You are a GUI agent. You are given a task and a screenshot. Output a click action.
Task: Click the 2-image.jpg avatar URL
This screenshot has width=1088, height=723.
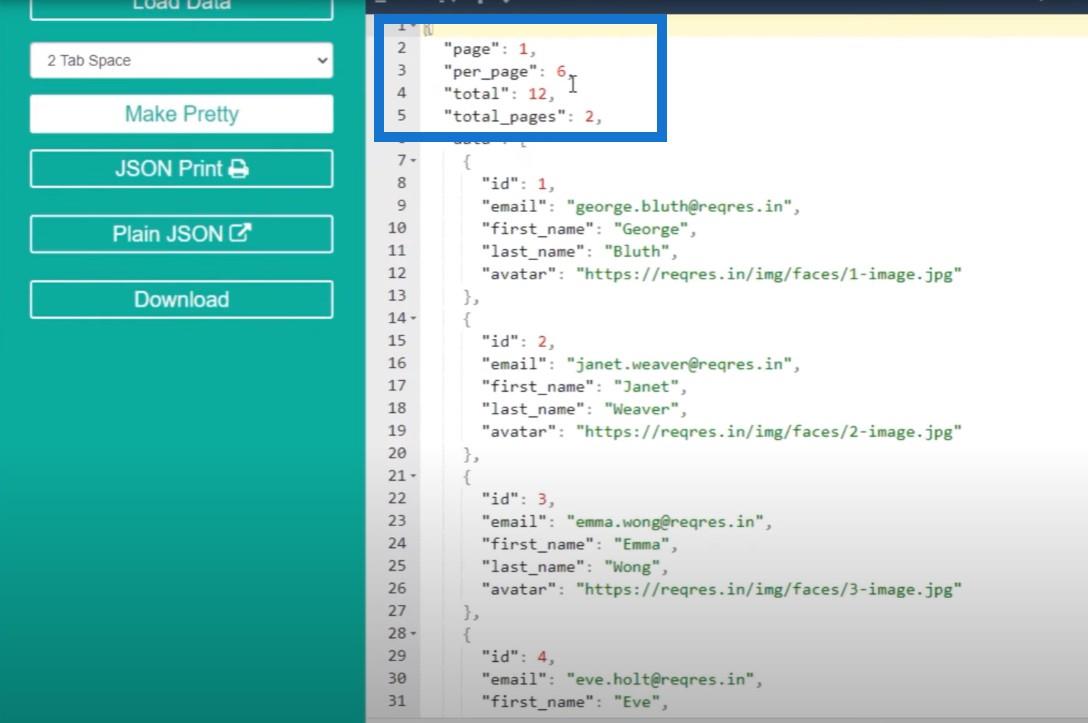(x=769, y=432)
